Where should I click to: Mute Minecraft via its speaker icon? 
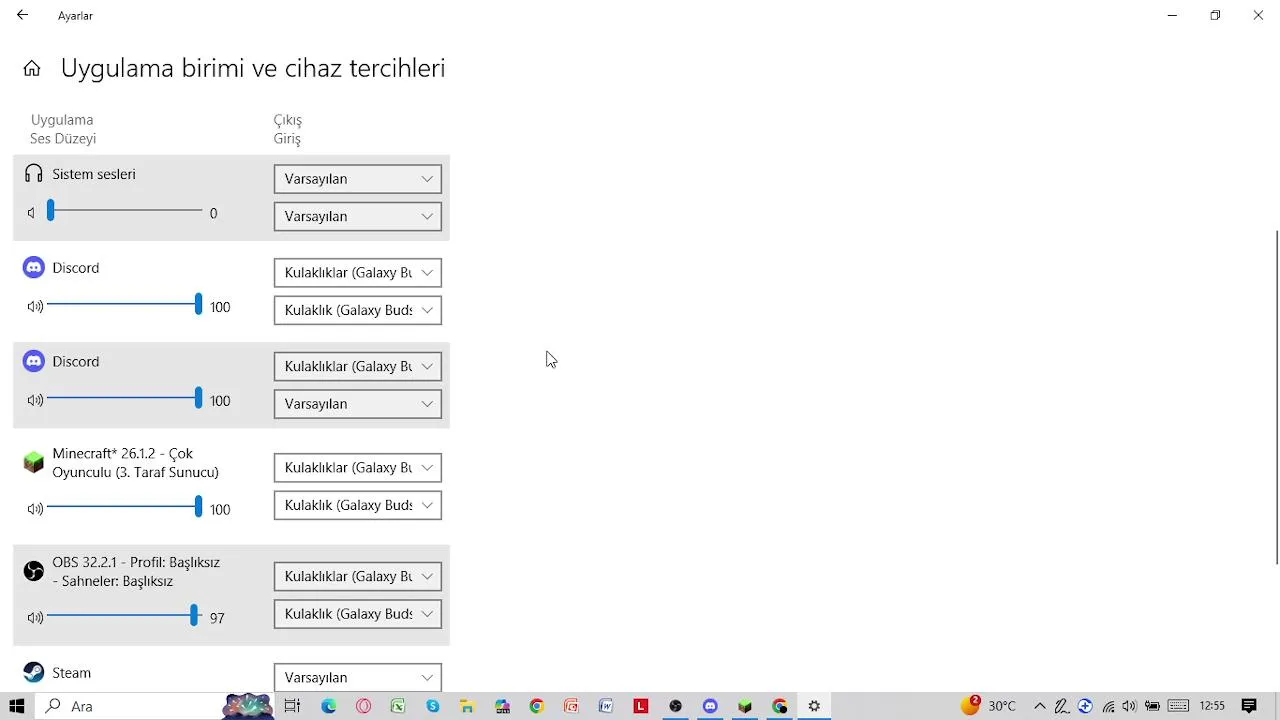[x=35, y=509]
